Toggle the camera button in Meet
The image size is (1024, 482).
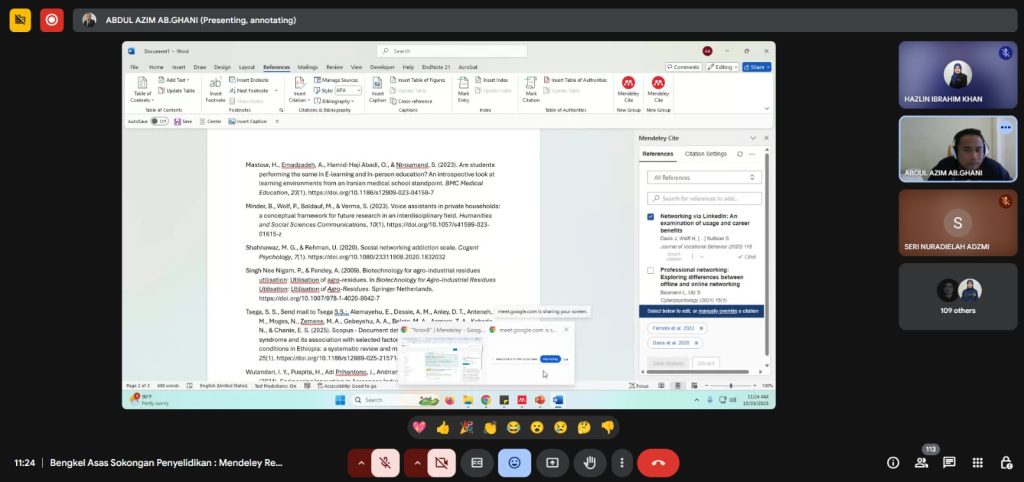441,463
